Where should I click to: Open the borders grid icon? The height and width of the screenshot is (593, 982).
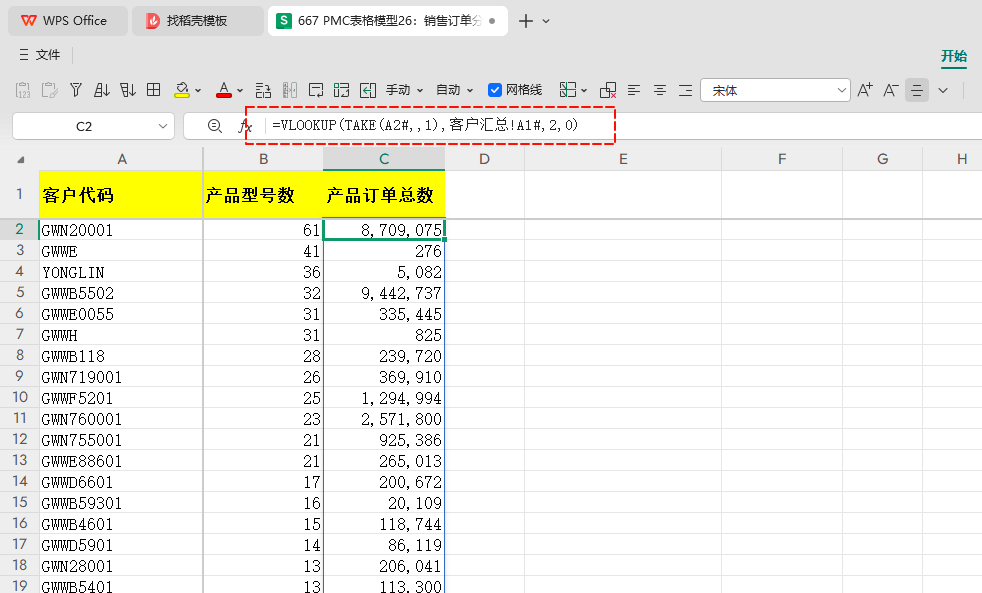[153, 90]
